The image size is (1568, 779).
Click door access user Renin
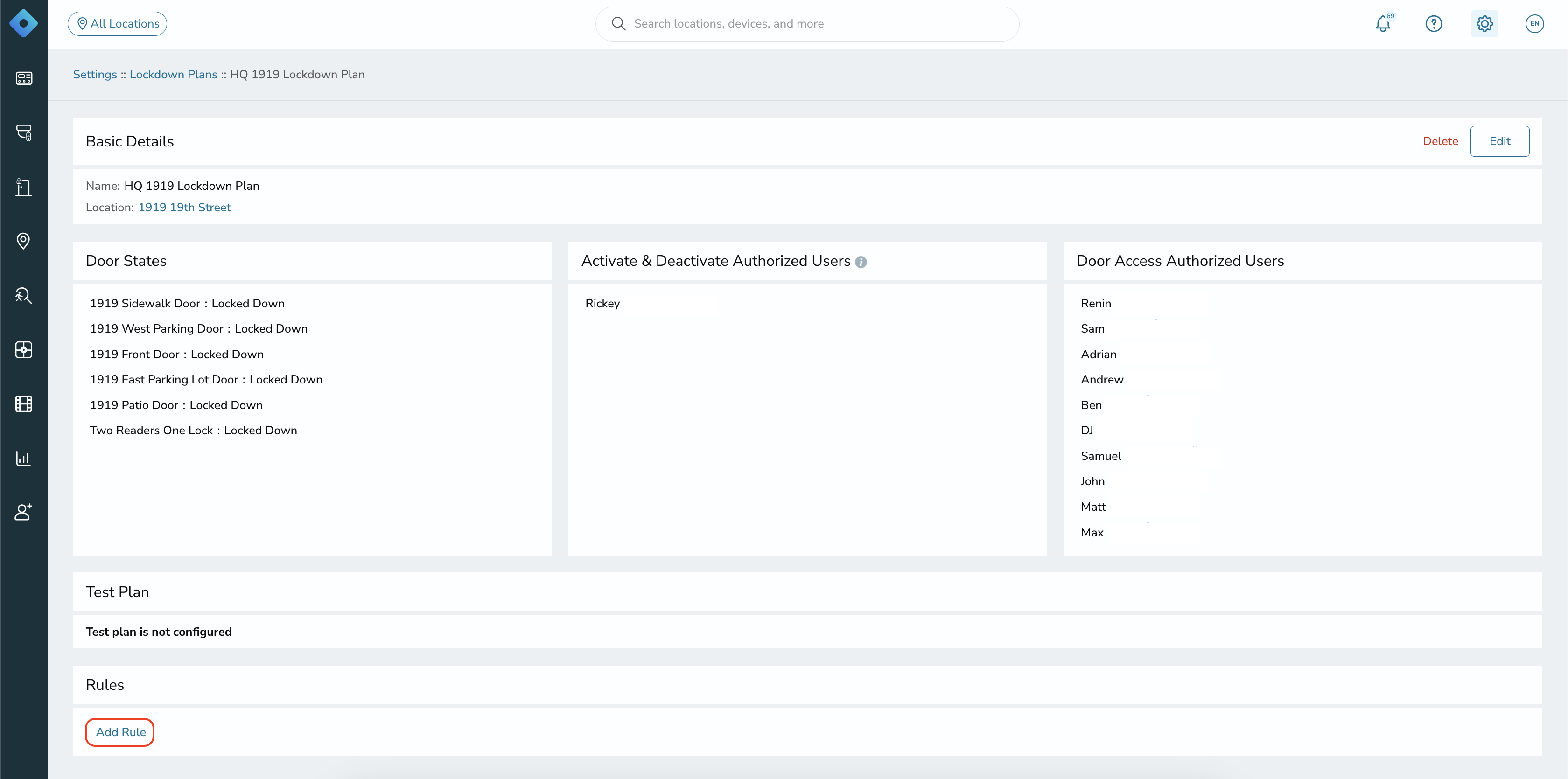tap(1096, 304)
